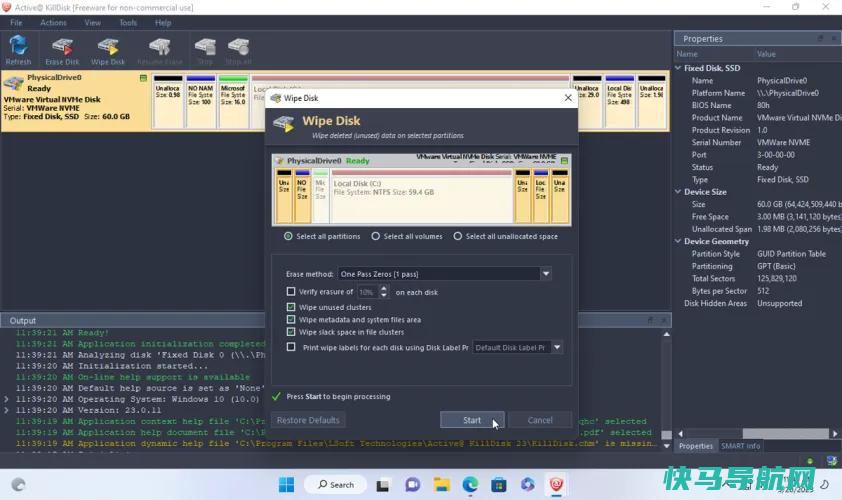Open Microsoft Edge from taskbar
842x500 pixels.
click(x=470, y=484)
